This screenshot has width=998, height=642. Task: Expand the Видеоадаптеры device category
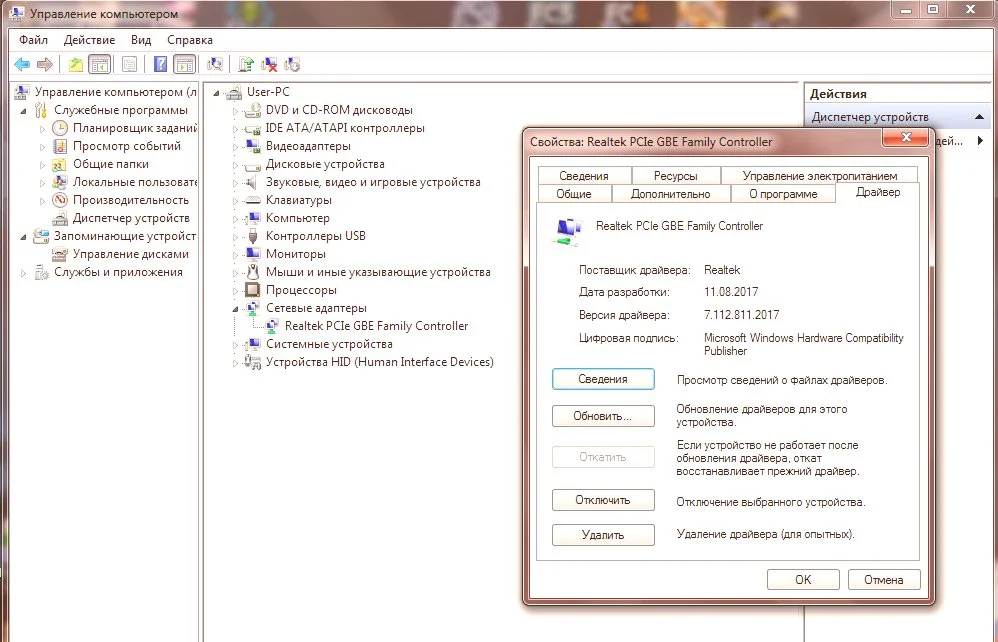tap(237, 147)
